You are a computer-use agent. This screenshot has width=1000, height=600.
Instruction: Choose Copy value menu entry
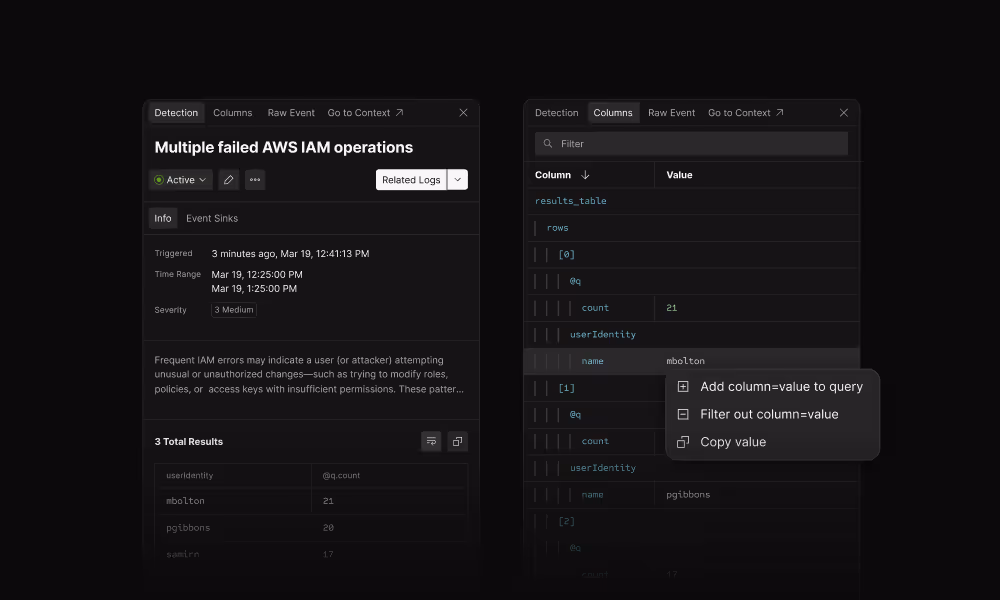[772, 442]
